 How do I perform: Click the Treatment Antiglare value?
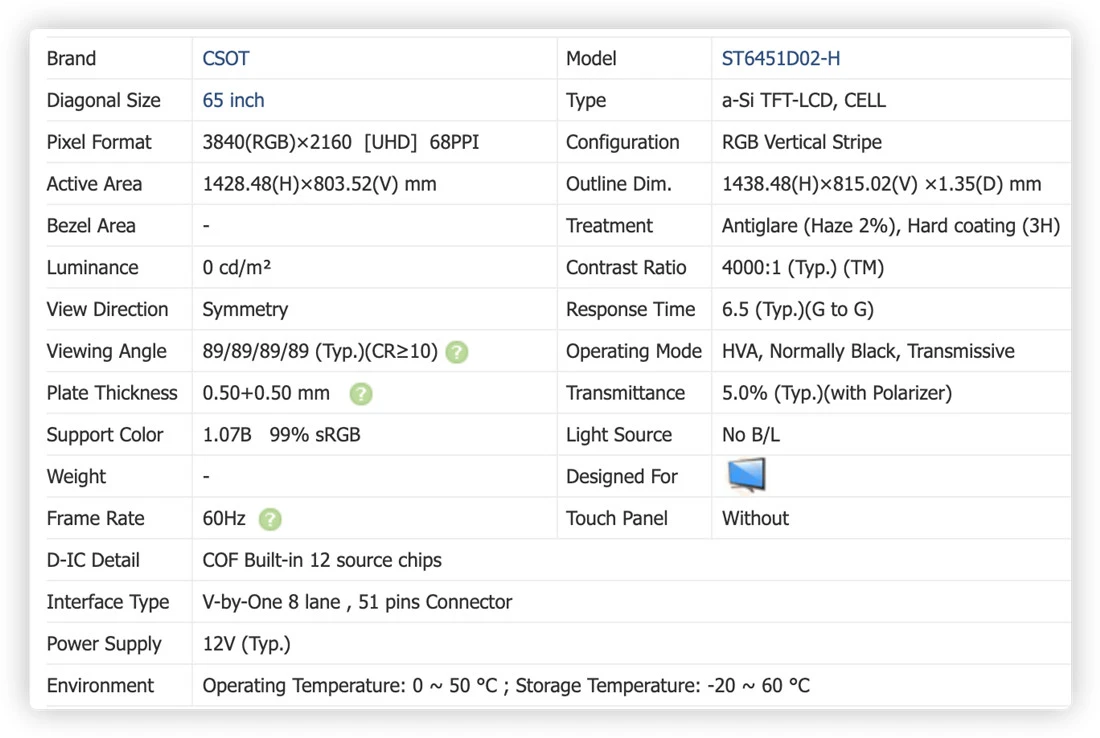tap(890, 226)
